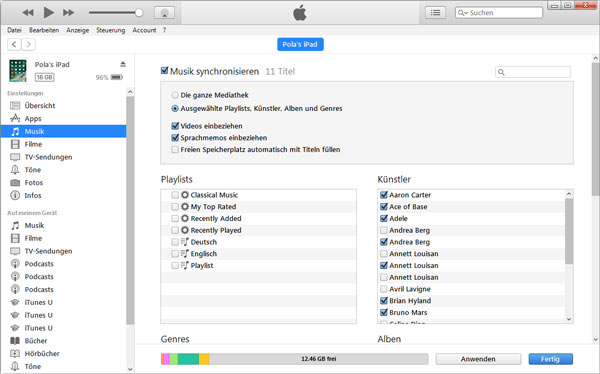Click the Fertig button
Screen dimensions: 600x374
tap(551, 359)
